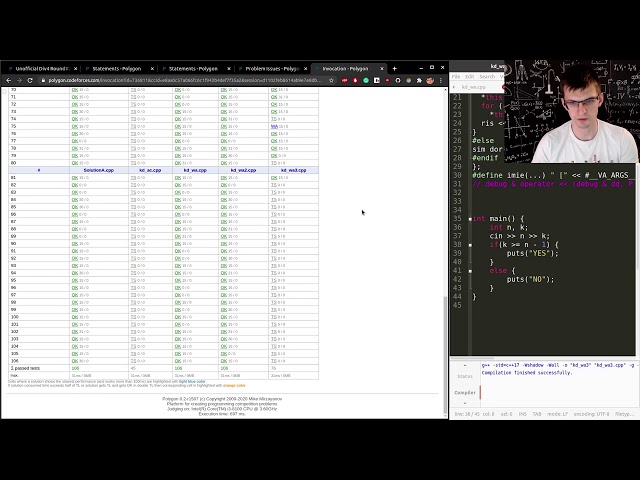The image size is (640, 480).
Task: Click the editor tab-scroll left arrow
Action: tap(454, 87)
